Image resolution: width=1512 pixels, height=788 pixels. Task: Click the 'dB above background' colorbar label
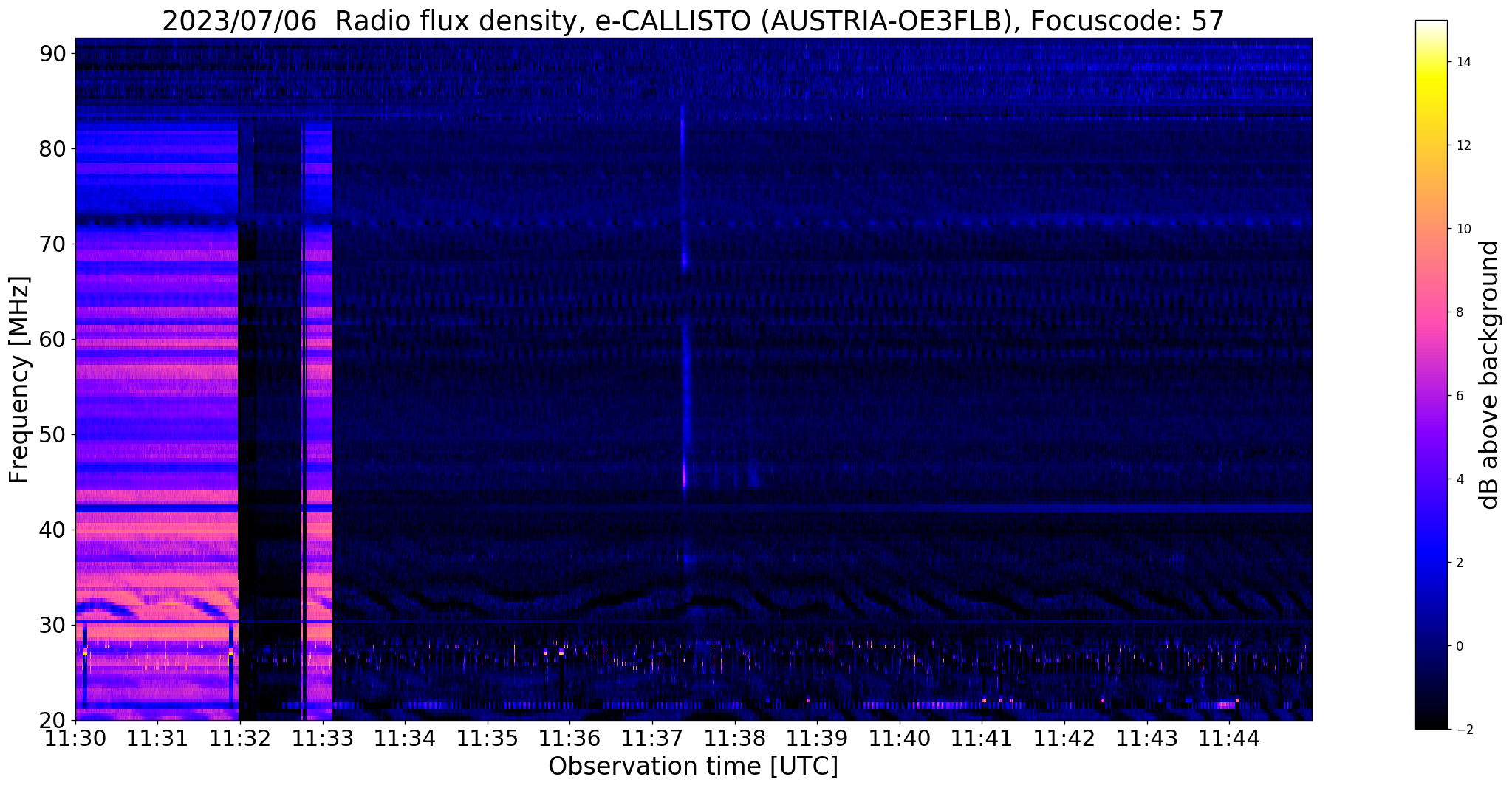click(x=1490, y=374)
